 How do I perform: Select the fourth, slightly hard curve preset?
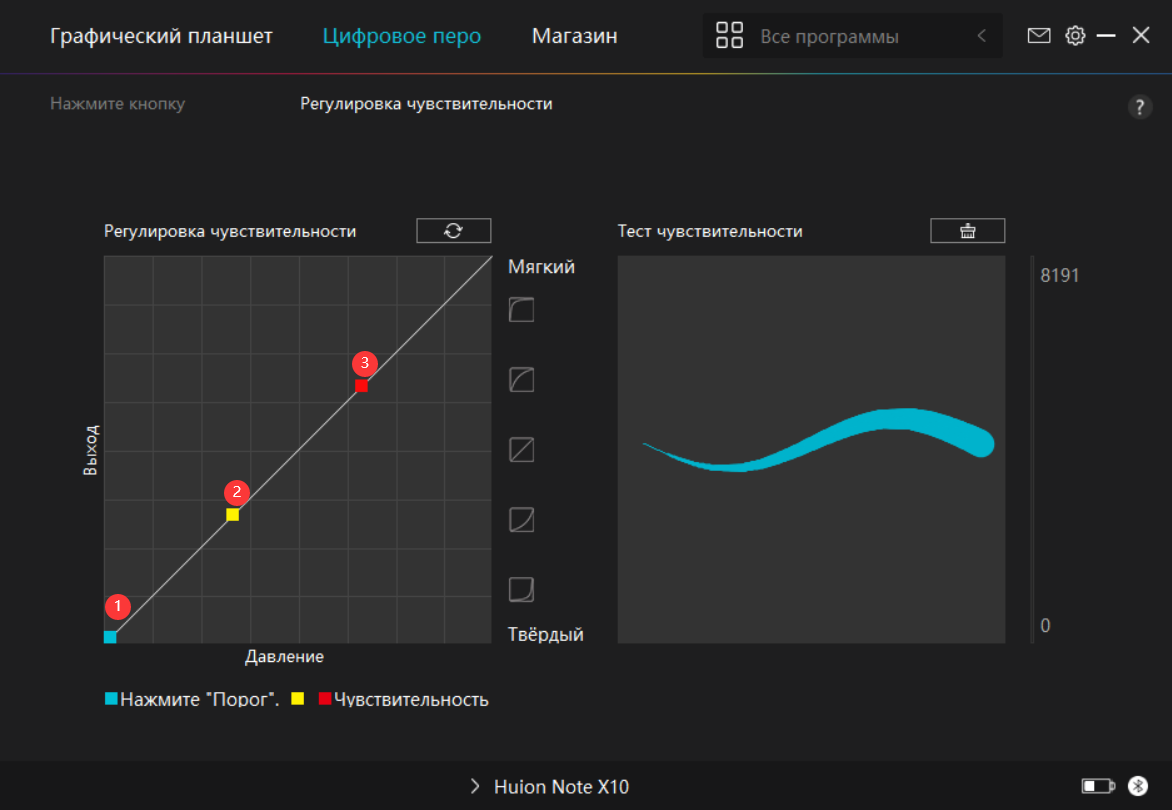click(x=521, y=520)
